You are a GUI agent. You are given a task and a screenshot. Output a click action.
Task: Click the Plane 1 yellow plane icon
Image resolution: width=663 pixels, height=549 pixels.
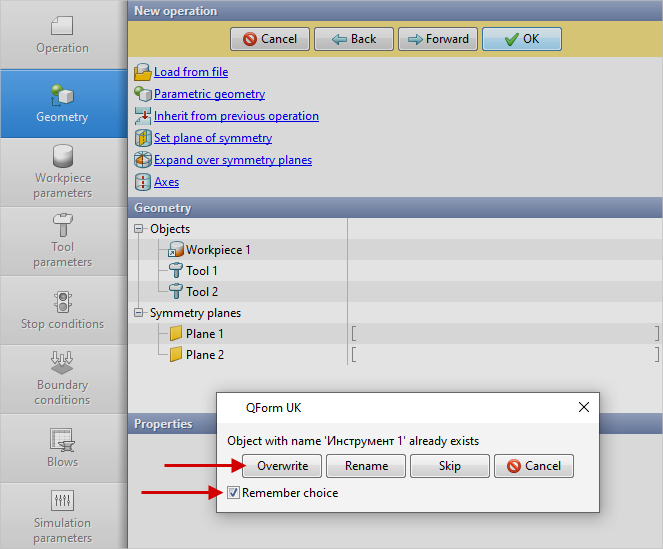pyautogui.click(x=176, y=334)
